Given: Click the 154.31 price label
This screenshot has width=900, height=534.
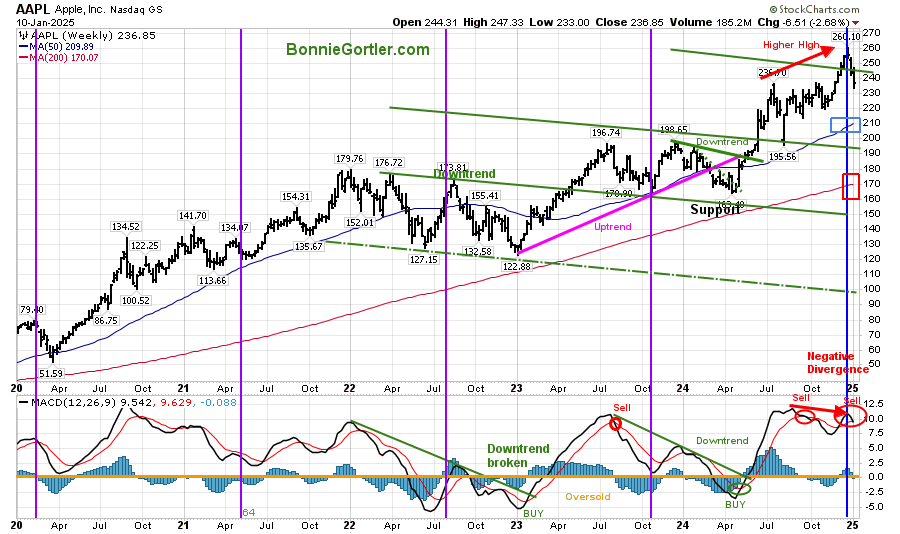Looking at the screenshot, I should (x=296, y=196).
